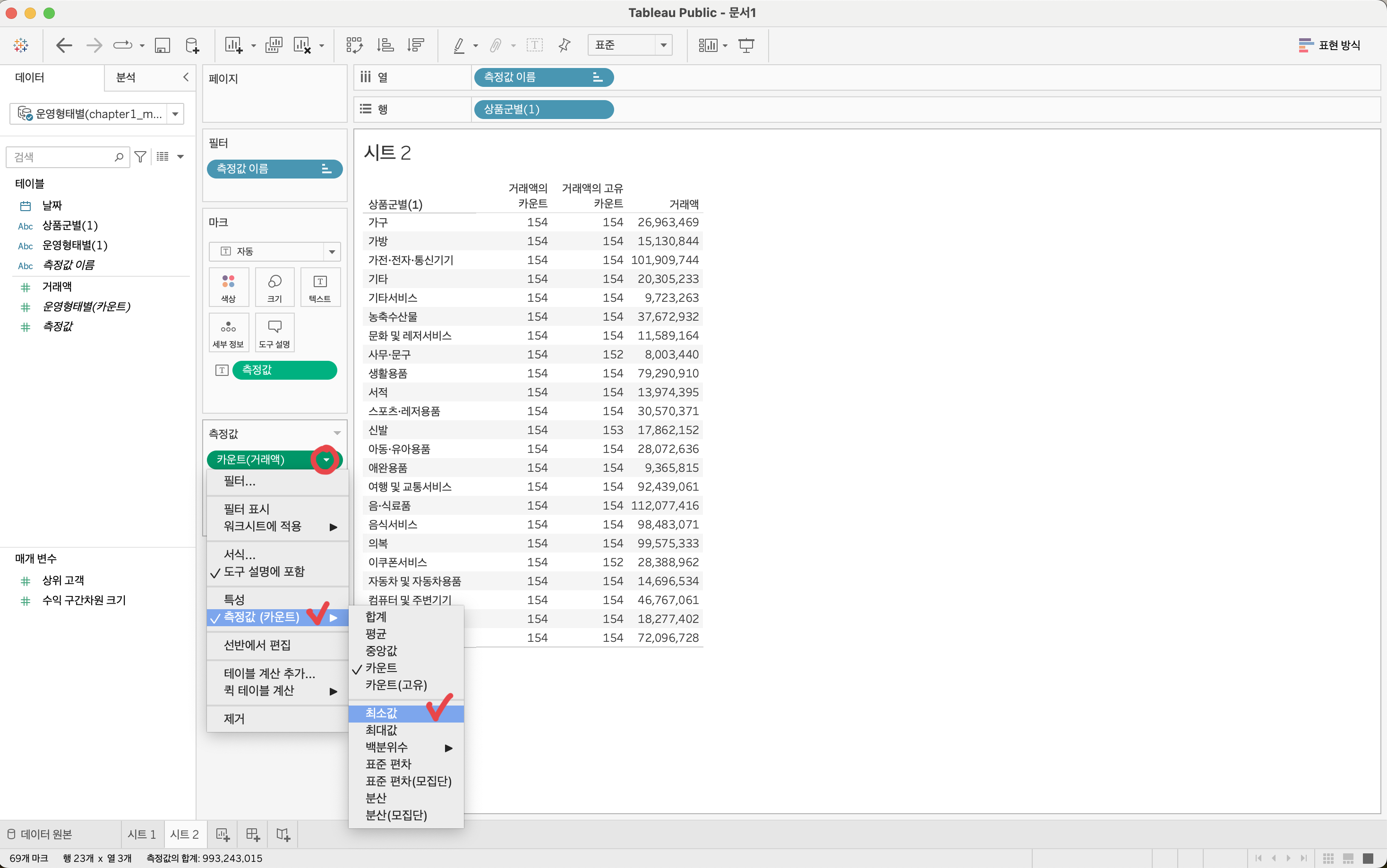Switch to the 시트 1 tab
The height and width of the screenshot is (868, 1387).
point(141,834)
